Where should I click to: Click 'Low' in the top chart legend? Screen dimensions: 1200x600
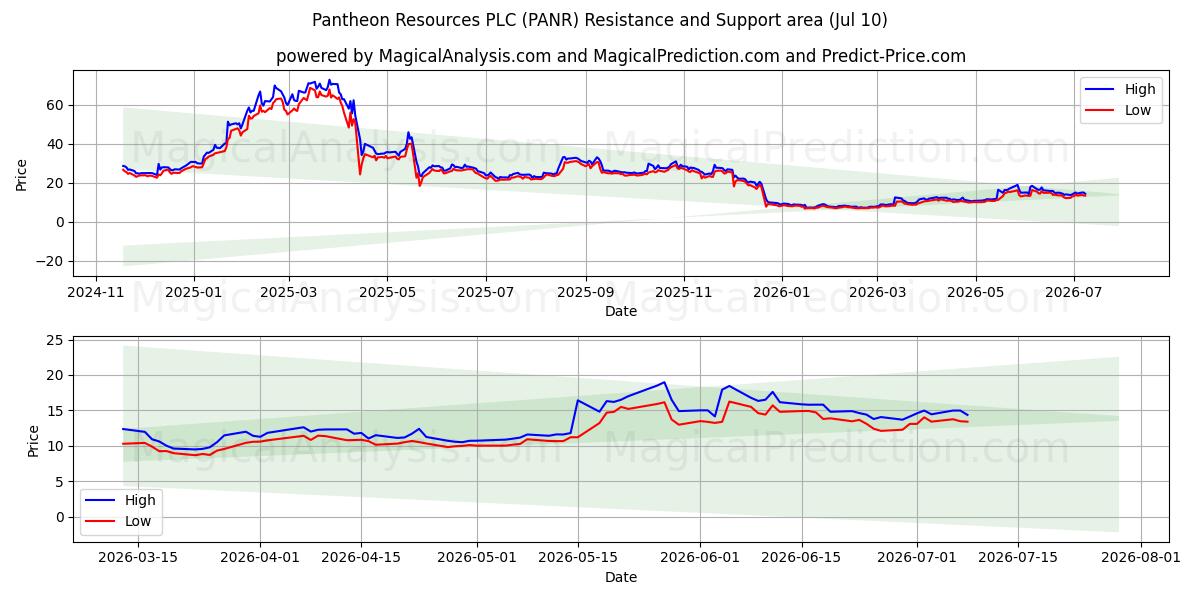(1138, 111)
